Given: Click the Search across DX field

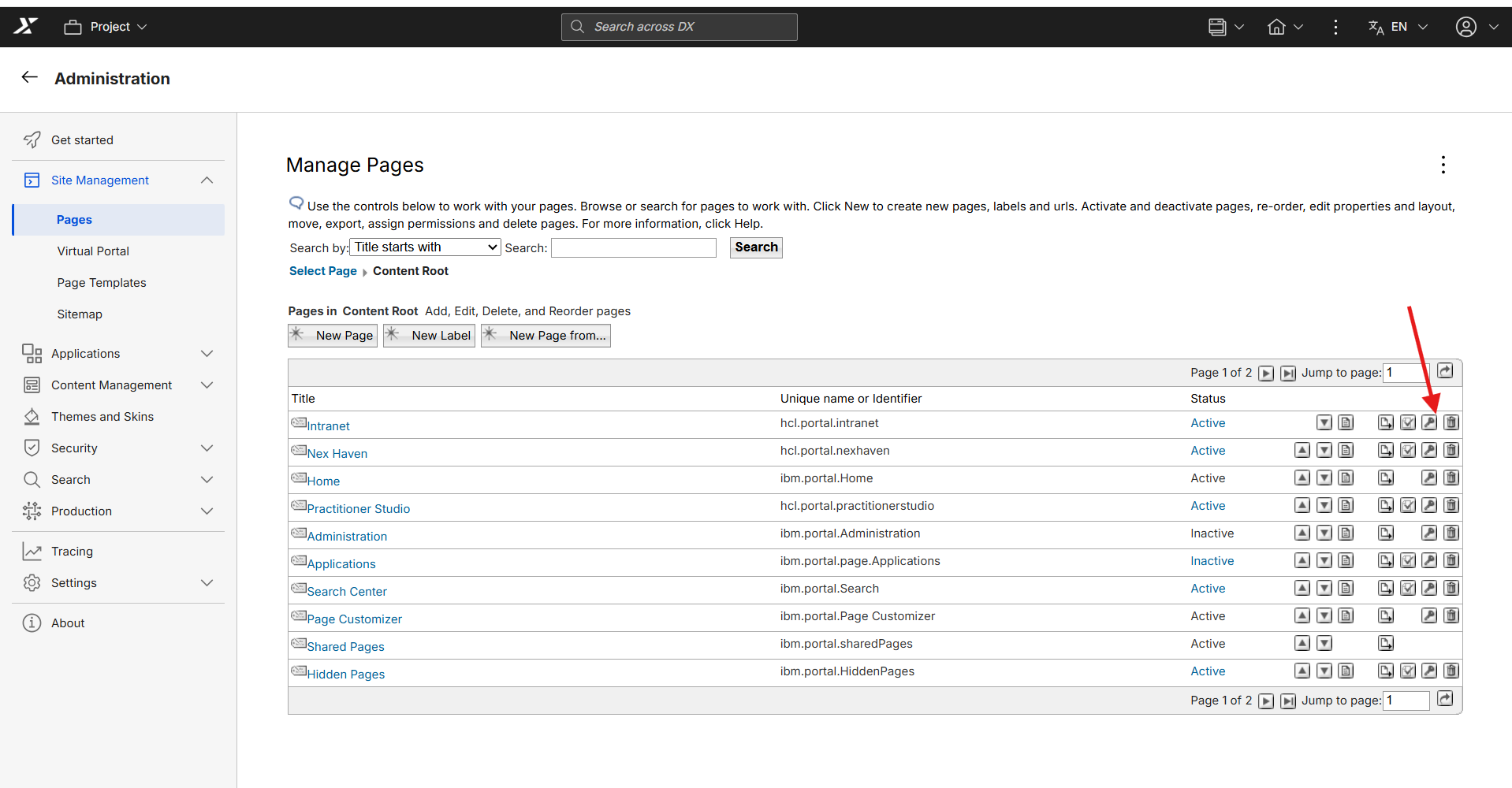Looking at the screenshot, I should click(680, 27).
